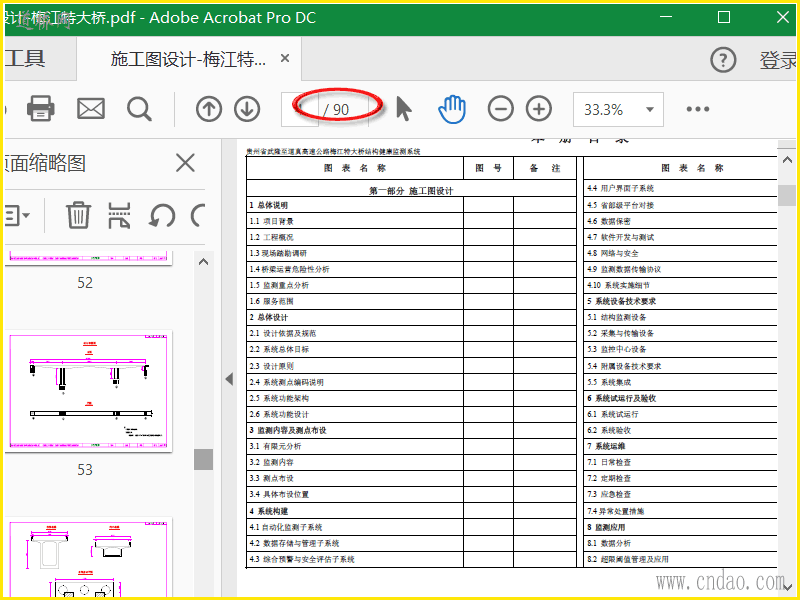Close the 页面缩略图 panel
Image resolution: width=800 pixels, height=600 pixels.
click(x=185, y=163)
